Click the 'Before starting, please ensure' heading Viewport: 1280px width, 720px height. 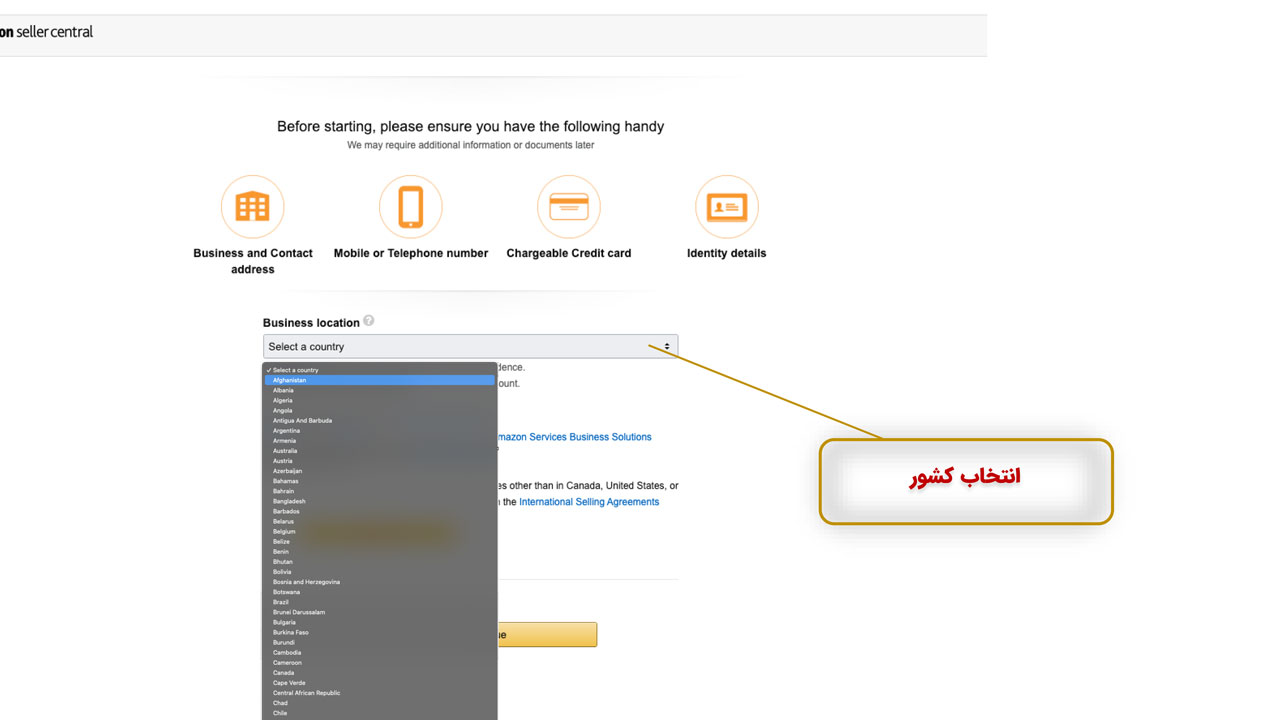(x=471, y=127)
